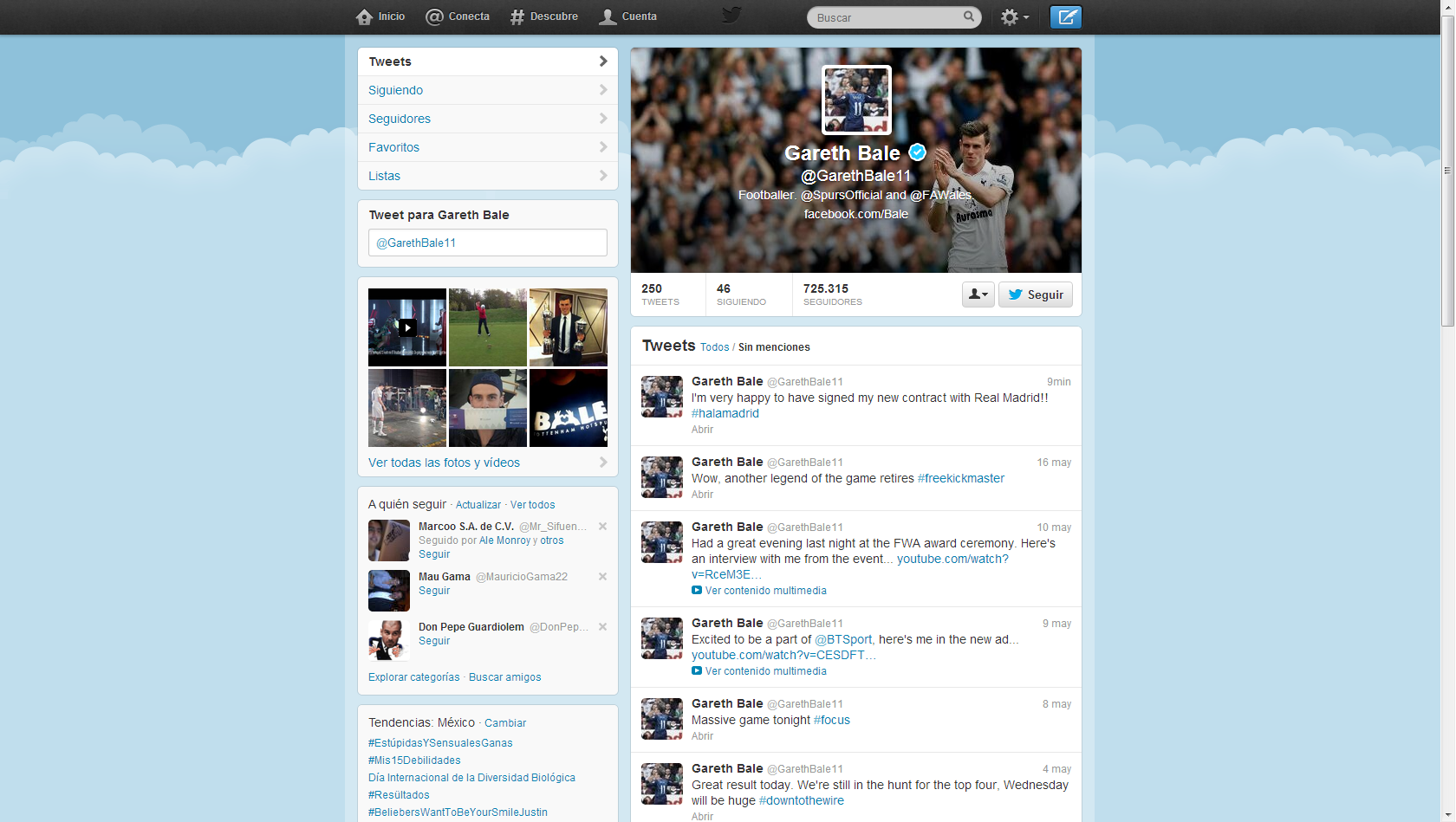Dismiss the Don Pepe Guardiolem suggestion
This screenshot has width=1456, height=822.
[602, 627]
